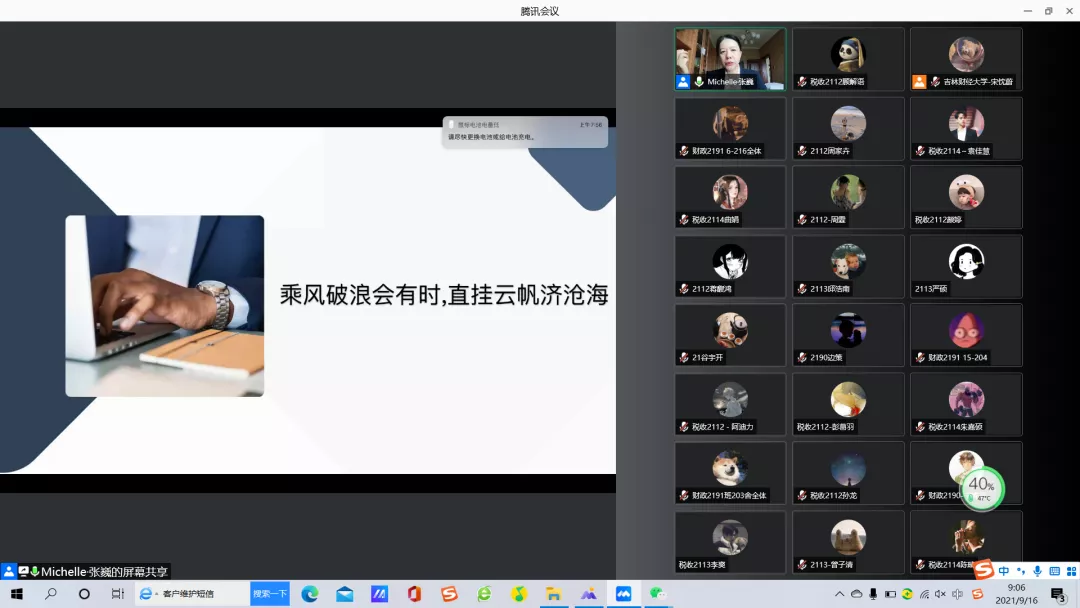Click the green microphone icon next to Michelle-张巍
1080x608 pixels.
(x=699, y=82)
